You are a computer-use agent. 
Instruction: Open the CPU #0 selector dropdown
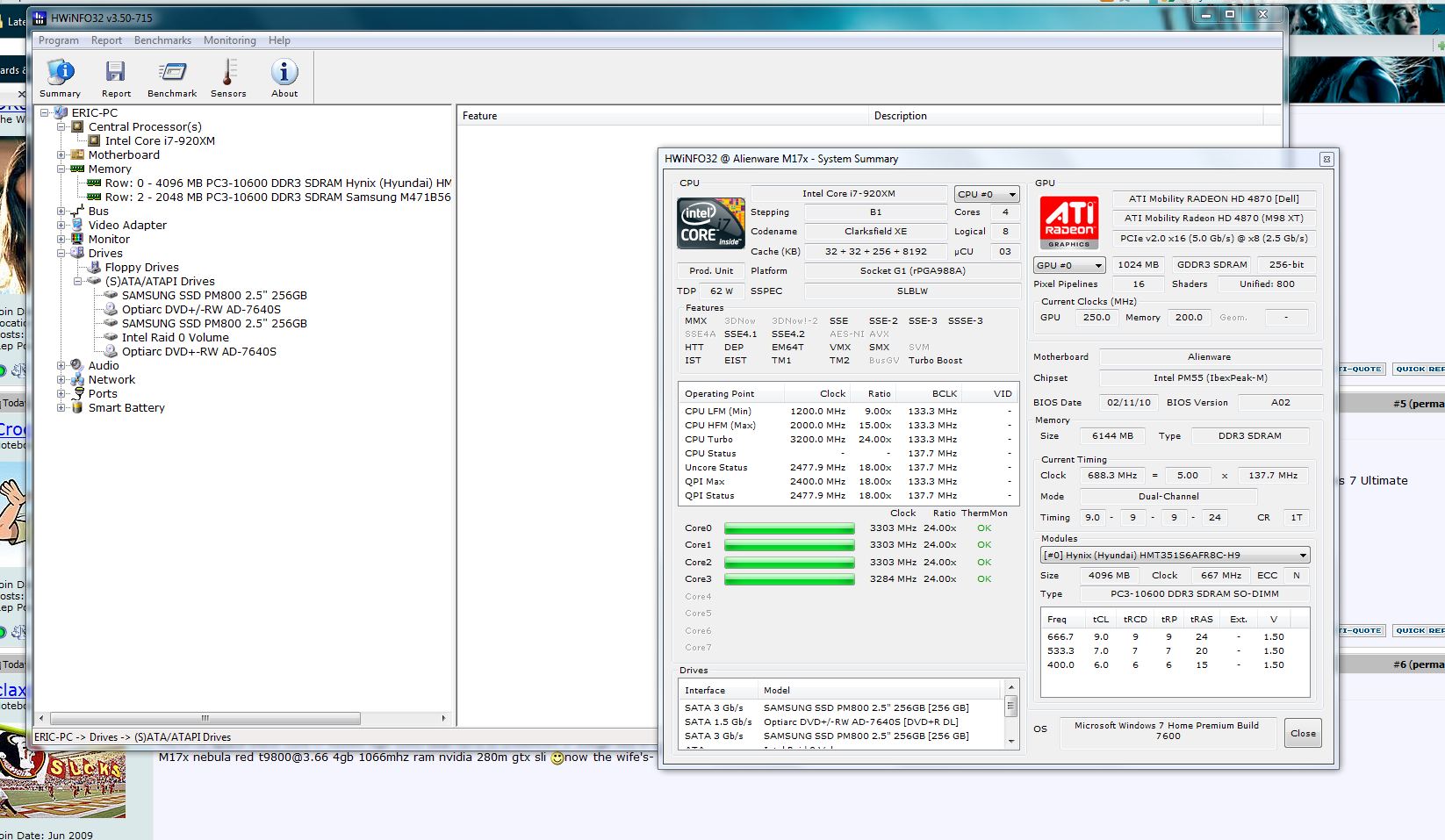[x=987, y=194]
